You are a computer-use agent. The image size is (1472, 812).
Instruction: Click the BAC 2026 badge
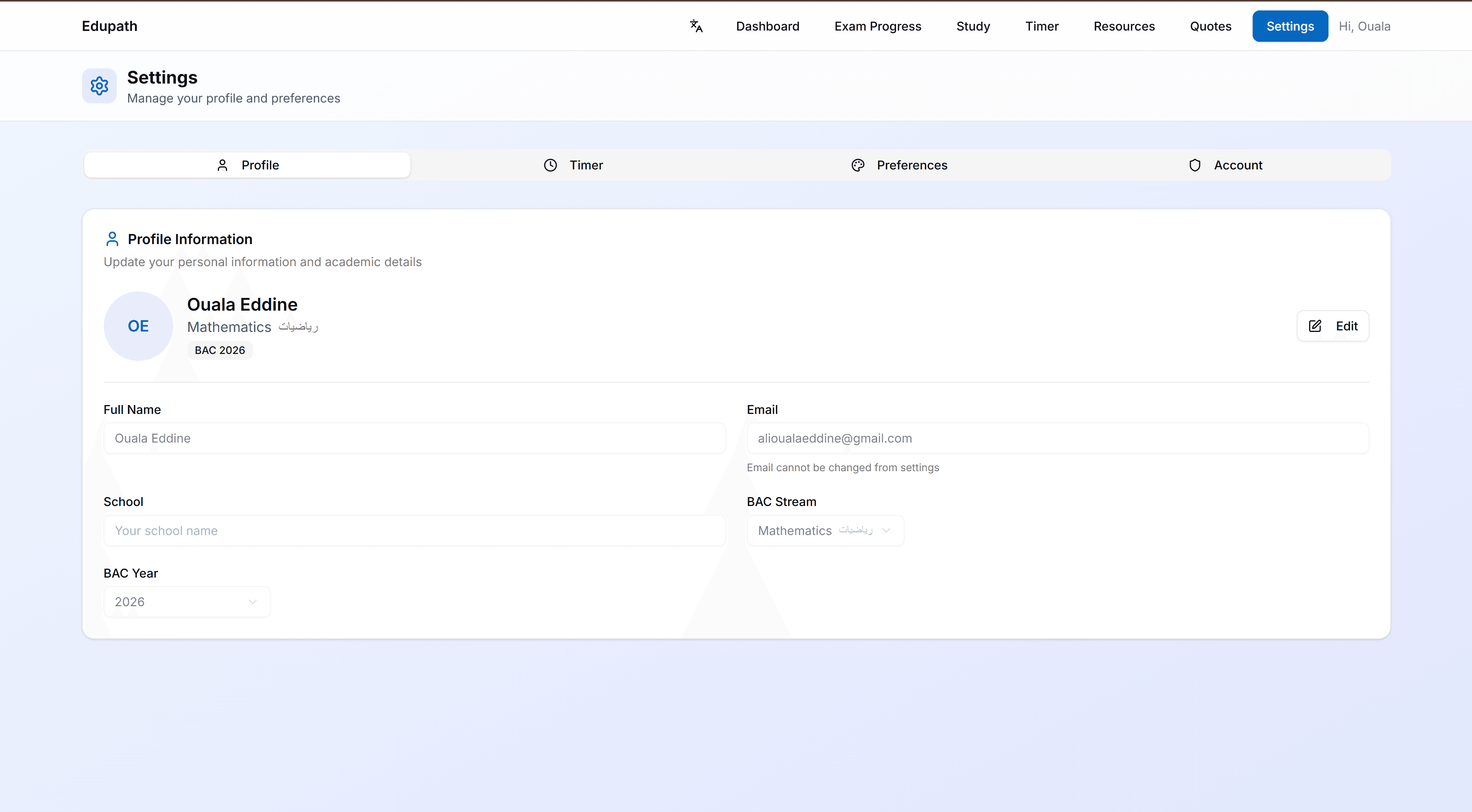[x=219, y=350]
